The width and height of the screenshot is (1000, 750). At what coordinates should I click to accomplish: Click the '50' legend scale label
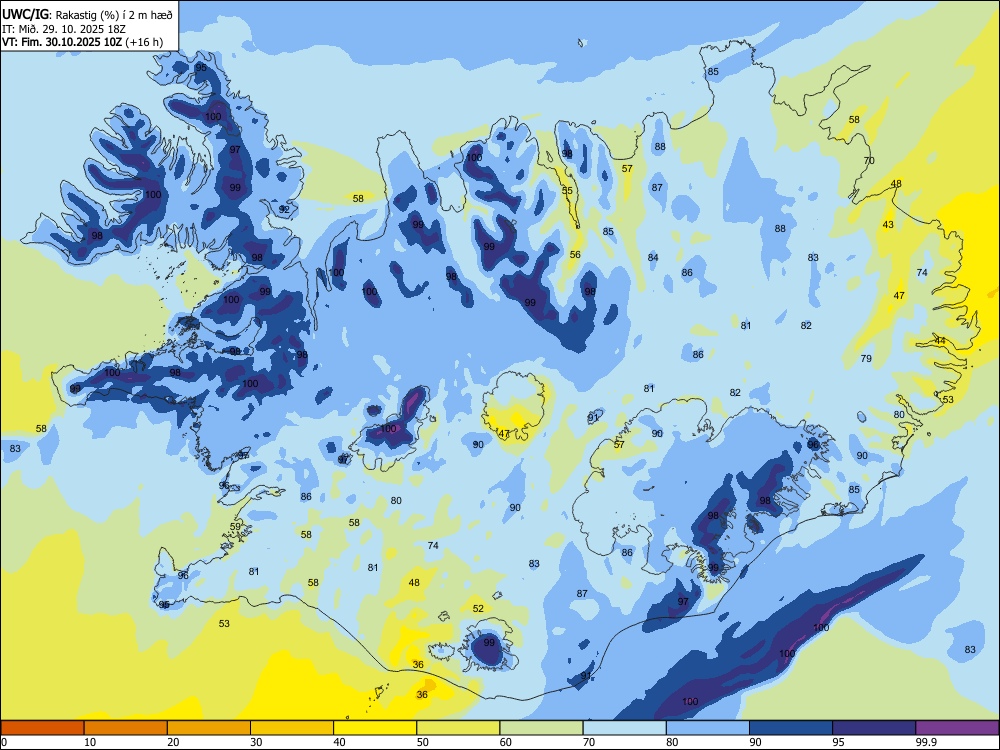coord(422,742)
